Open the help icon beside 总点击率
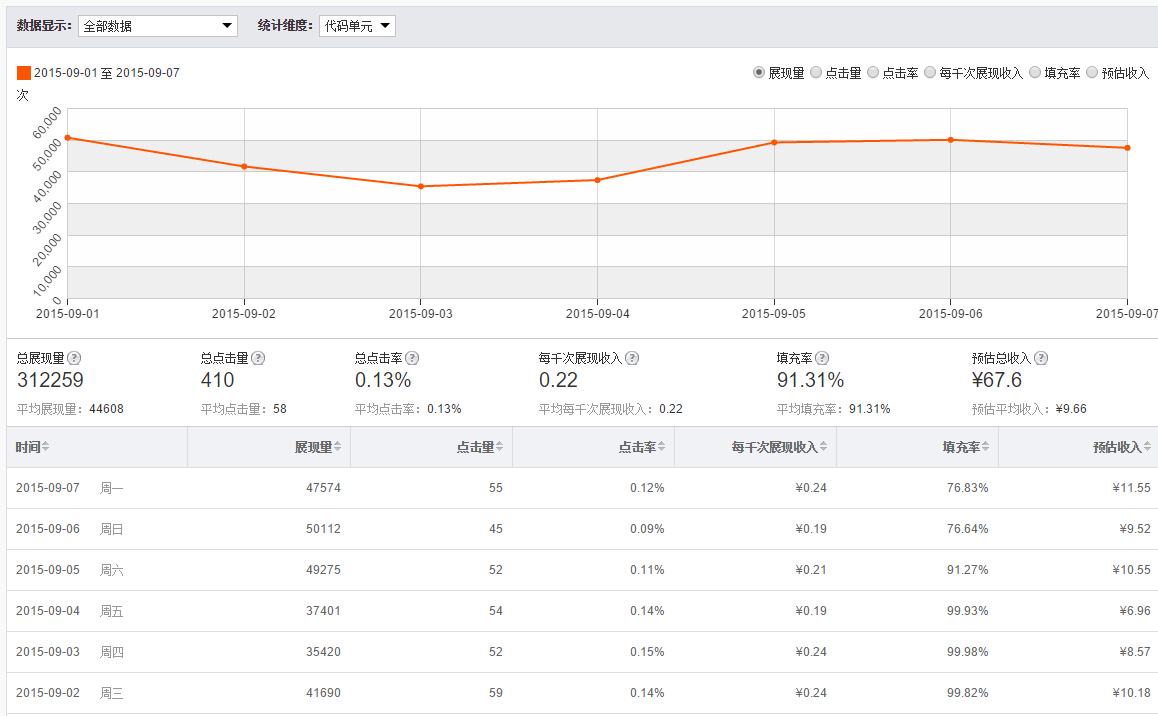This screenshot has width=1158, height=716. click(411, 357)
